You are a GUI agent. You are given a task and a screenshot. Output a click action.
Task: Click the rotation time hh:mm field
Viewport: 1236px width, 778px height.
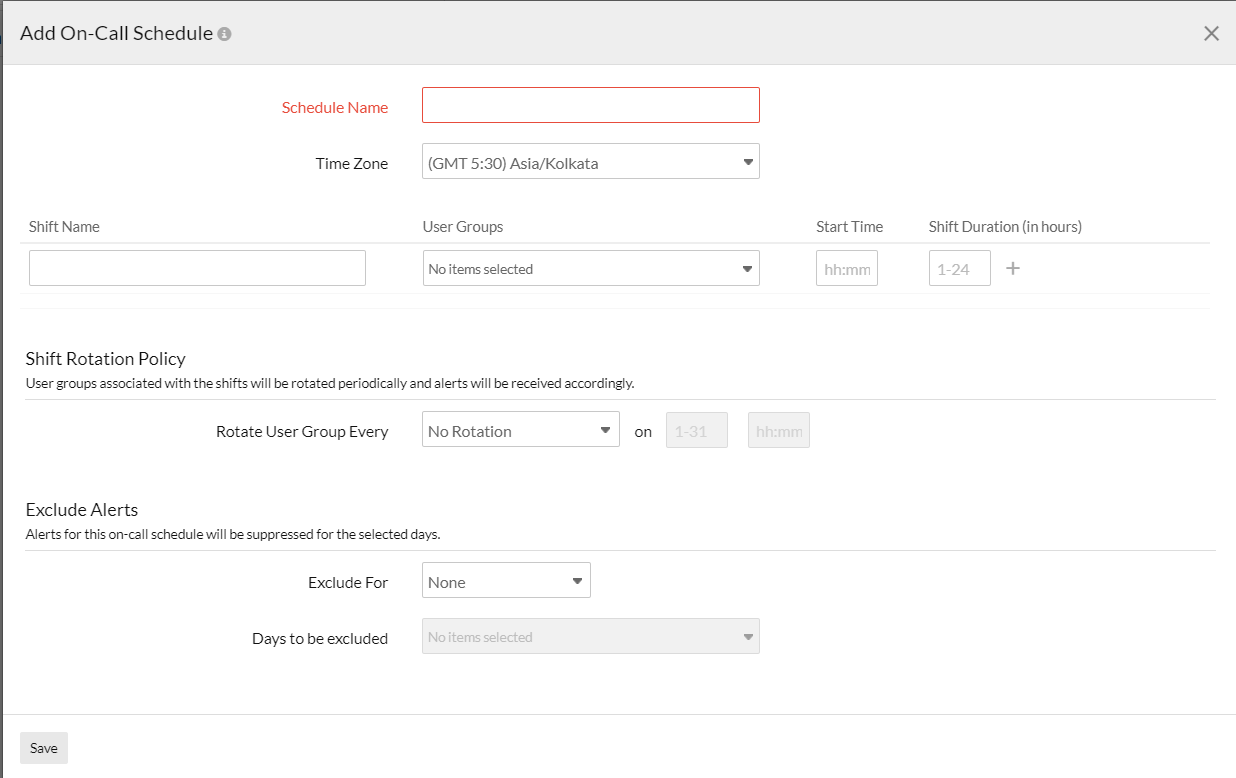(778, 430)
